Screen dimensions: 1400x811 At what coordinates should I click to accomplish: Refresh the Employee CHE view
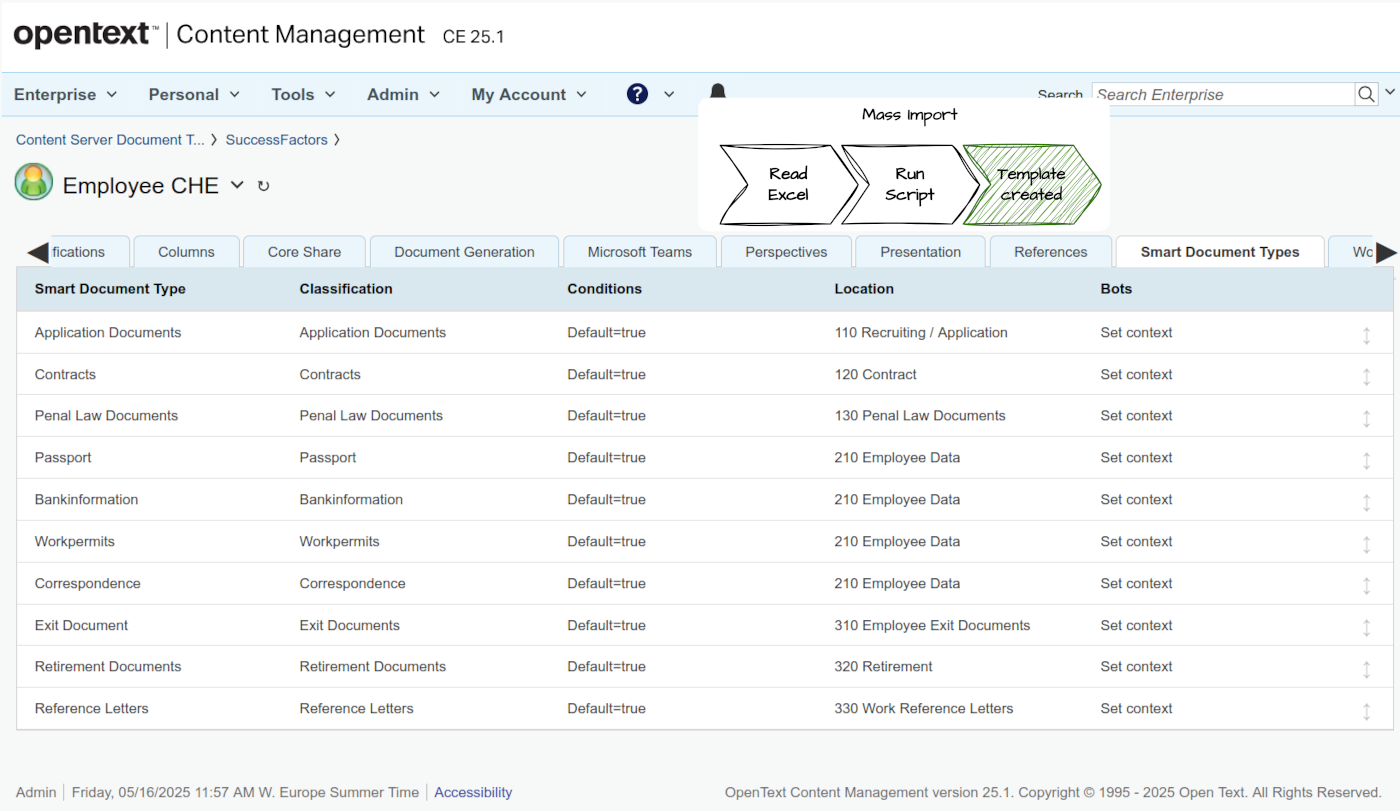(263, 185)
